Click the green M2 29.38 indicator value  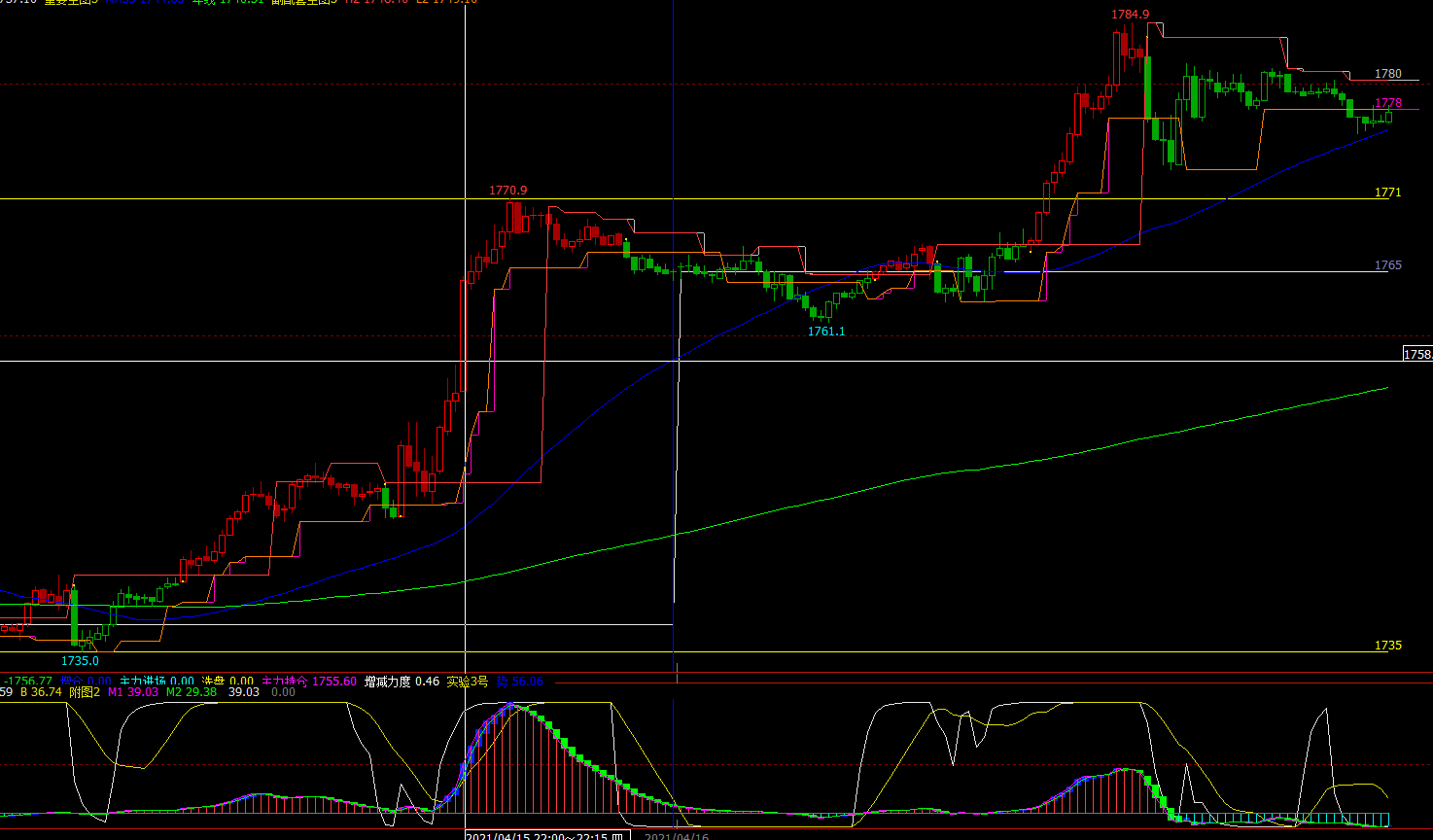click(x=191, y=692)
